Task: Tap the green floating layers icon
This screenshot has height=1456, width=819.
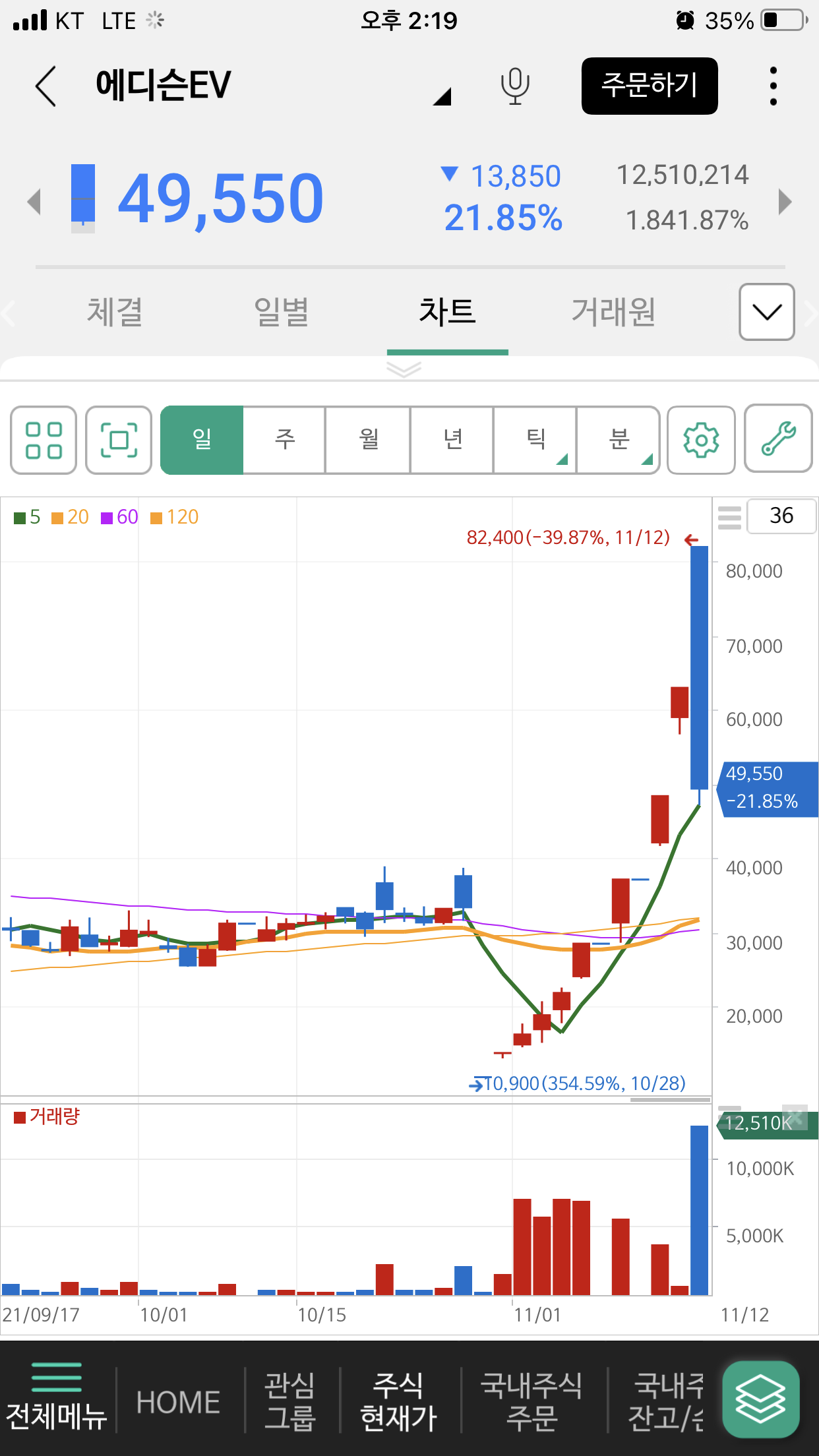Action: click(x=761, y=1399)
